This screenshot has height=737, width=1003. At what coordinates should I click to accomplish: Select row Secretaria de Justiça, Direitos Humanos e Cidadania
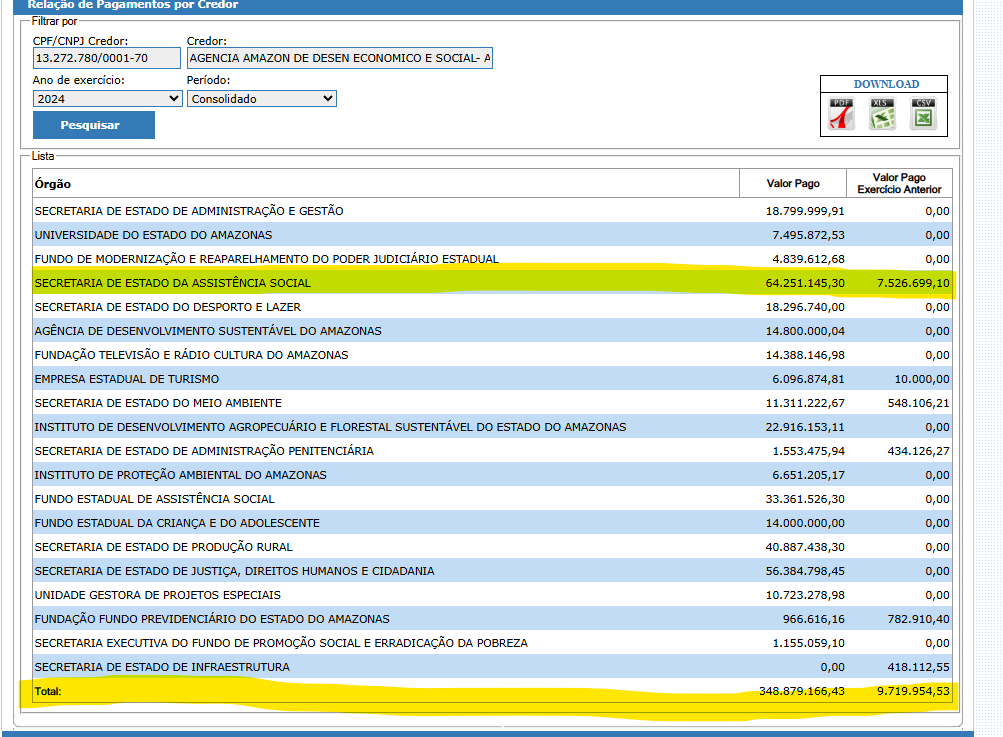492,571
